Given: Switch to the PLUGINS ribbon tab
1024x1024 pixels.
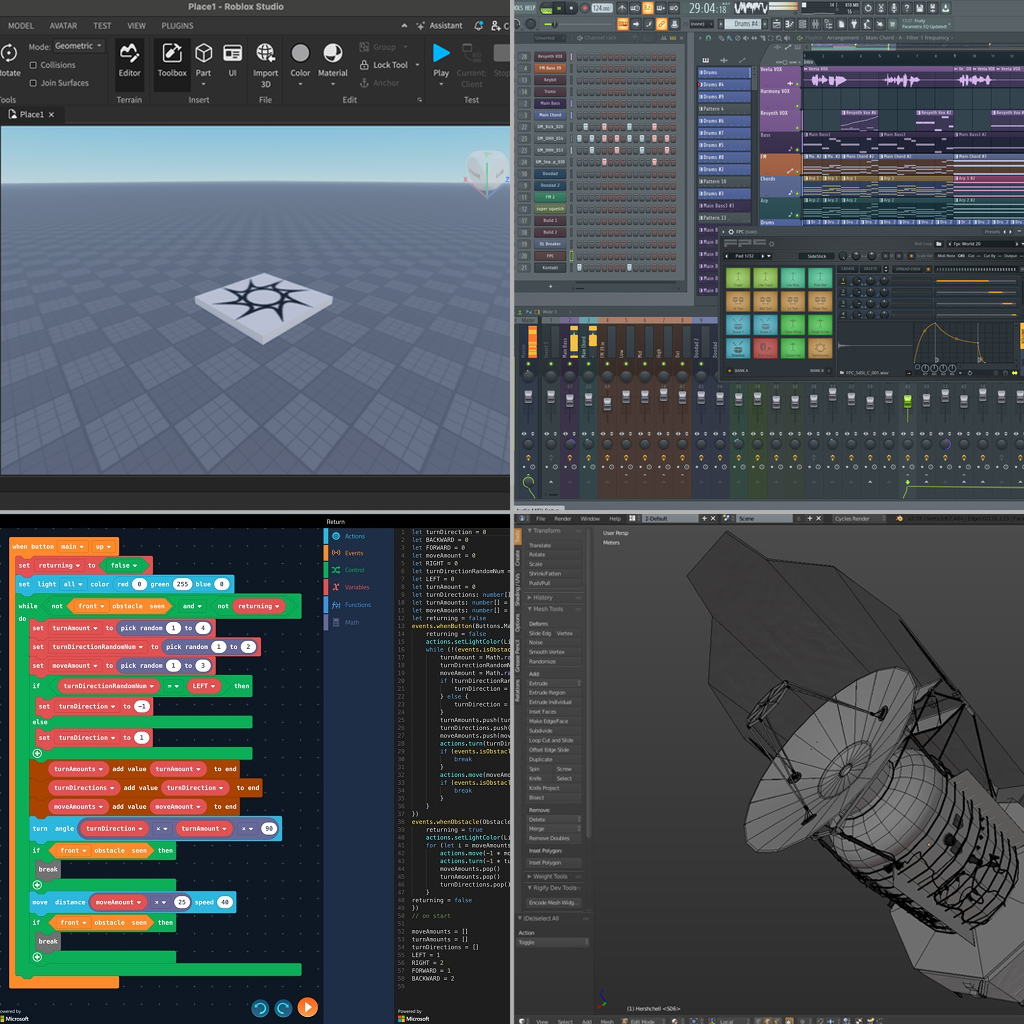Looking at the screenshot, I should 177,25.
